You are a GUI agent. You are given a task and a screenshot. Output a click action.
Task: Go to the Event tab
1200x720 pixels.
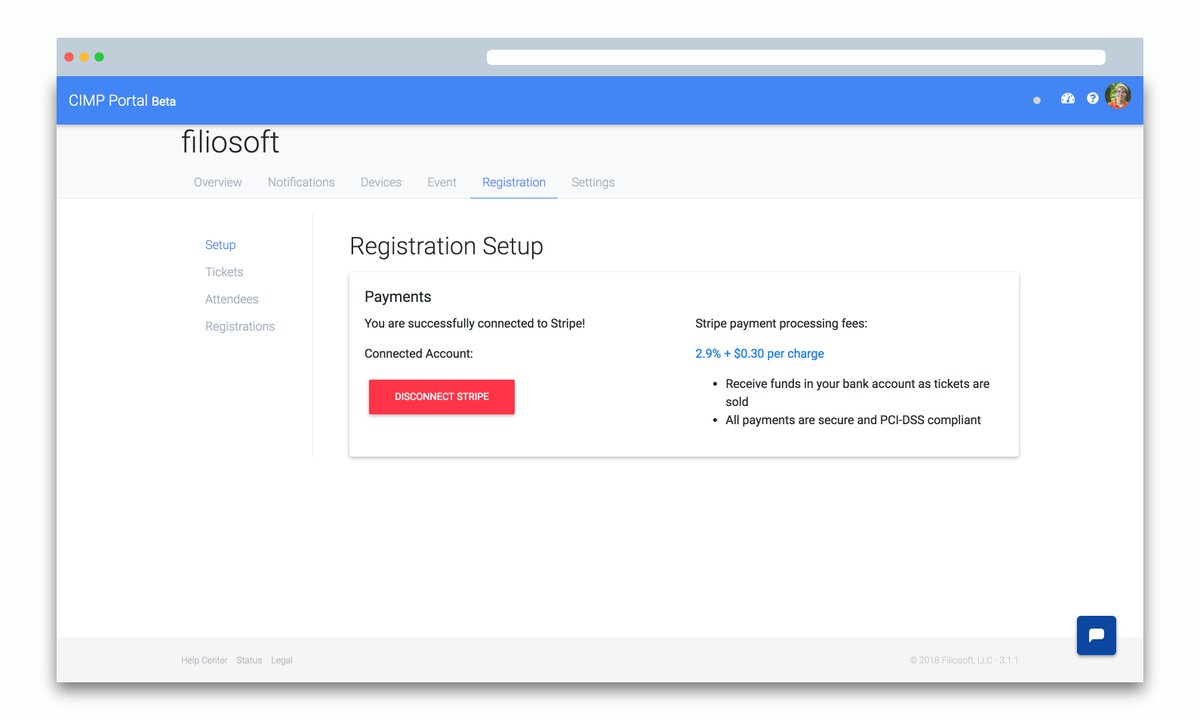[x=442, y=182]
